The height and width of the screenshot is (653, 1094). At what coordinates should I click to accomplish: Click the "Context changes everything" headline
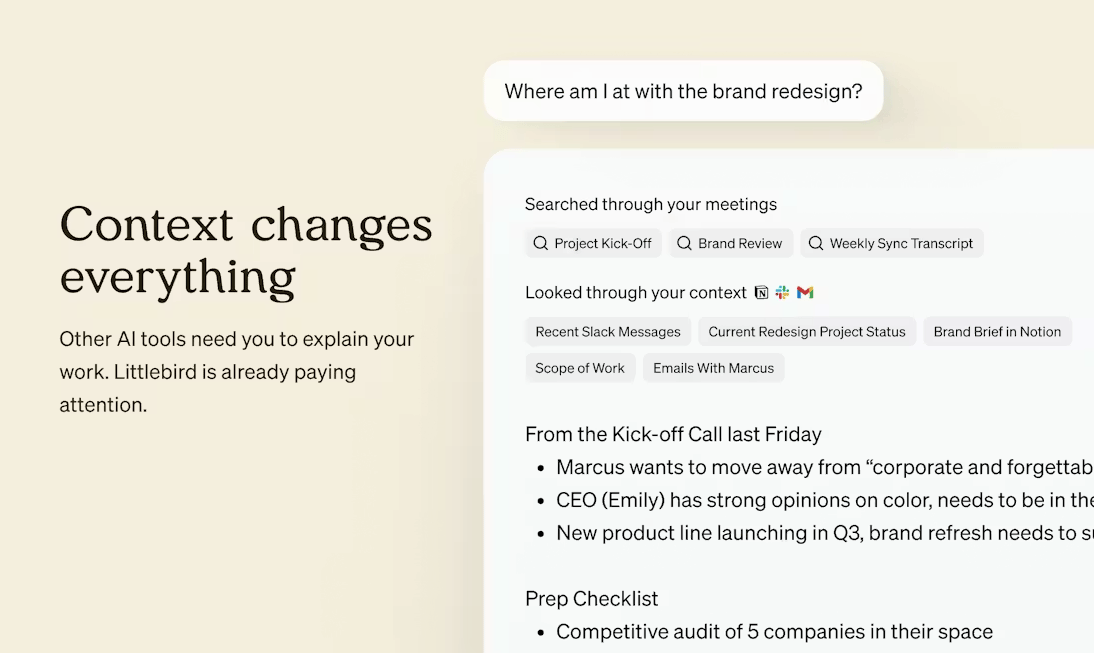pos(246,250)
